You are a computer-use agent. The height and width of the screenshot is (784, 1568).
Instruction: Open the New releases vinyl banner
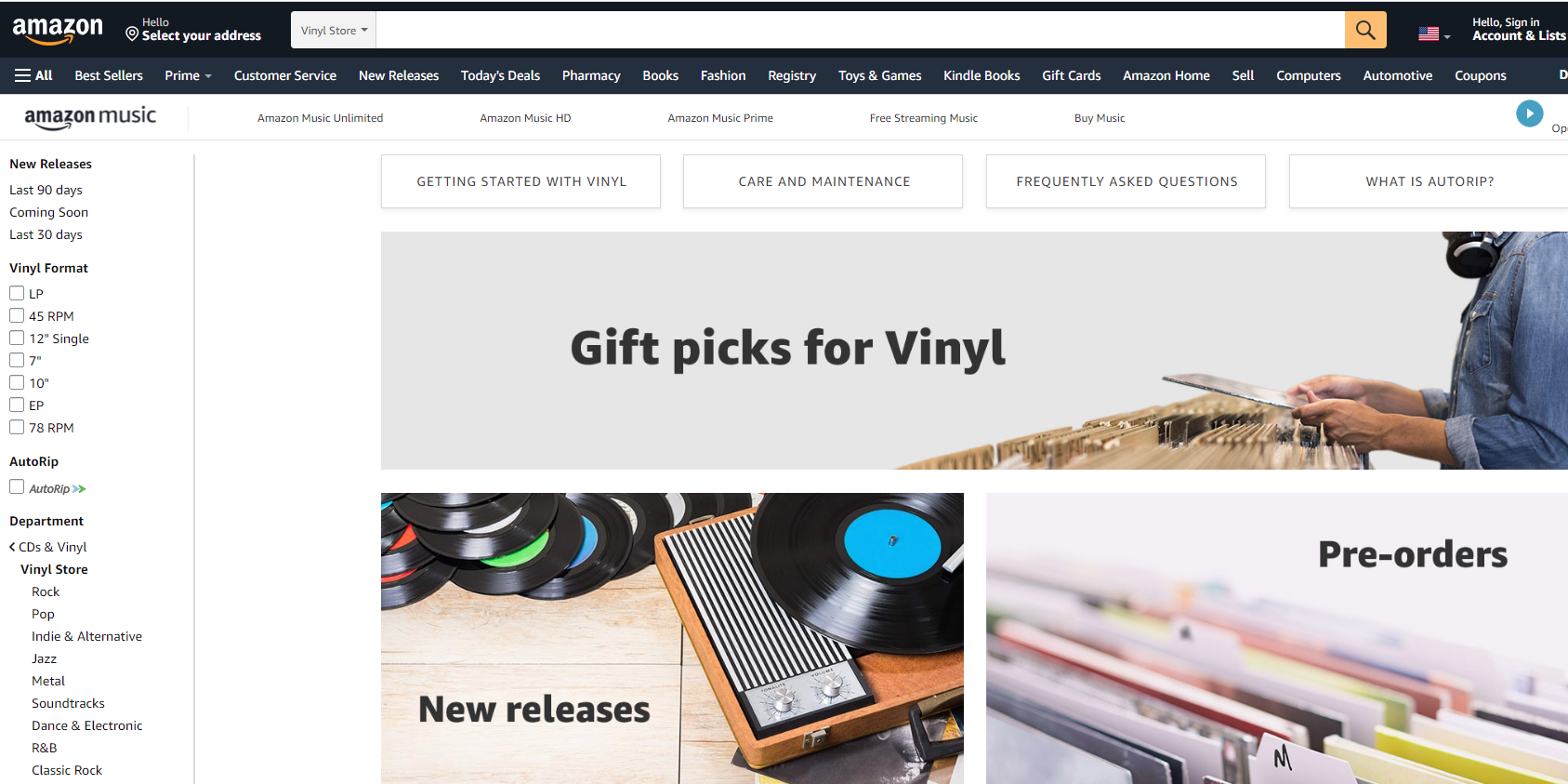tap(672, 638)
